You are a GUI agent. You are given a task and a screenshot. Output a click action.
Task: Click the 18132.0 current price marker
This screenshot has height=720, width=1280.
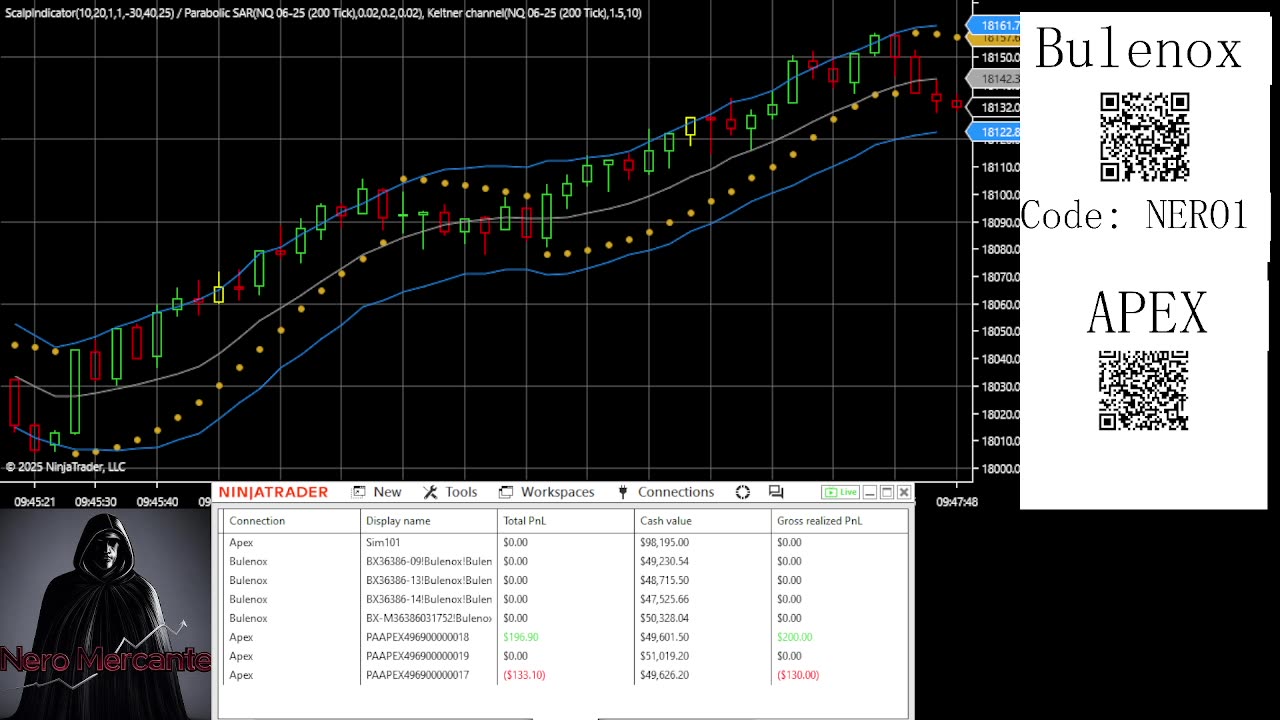tap(996, 107)
